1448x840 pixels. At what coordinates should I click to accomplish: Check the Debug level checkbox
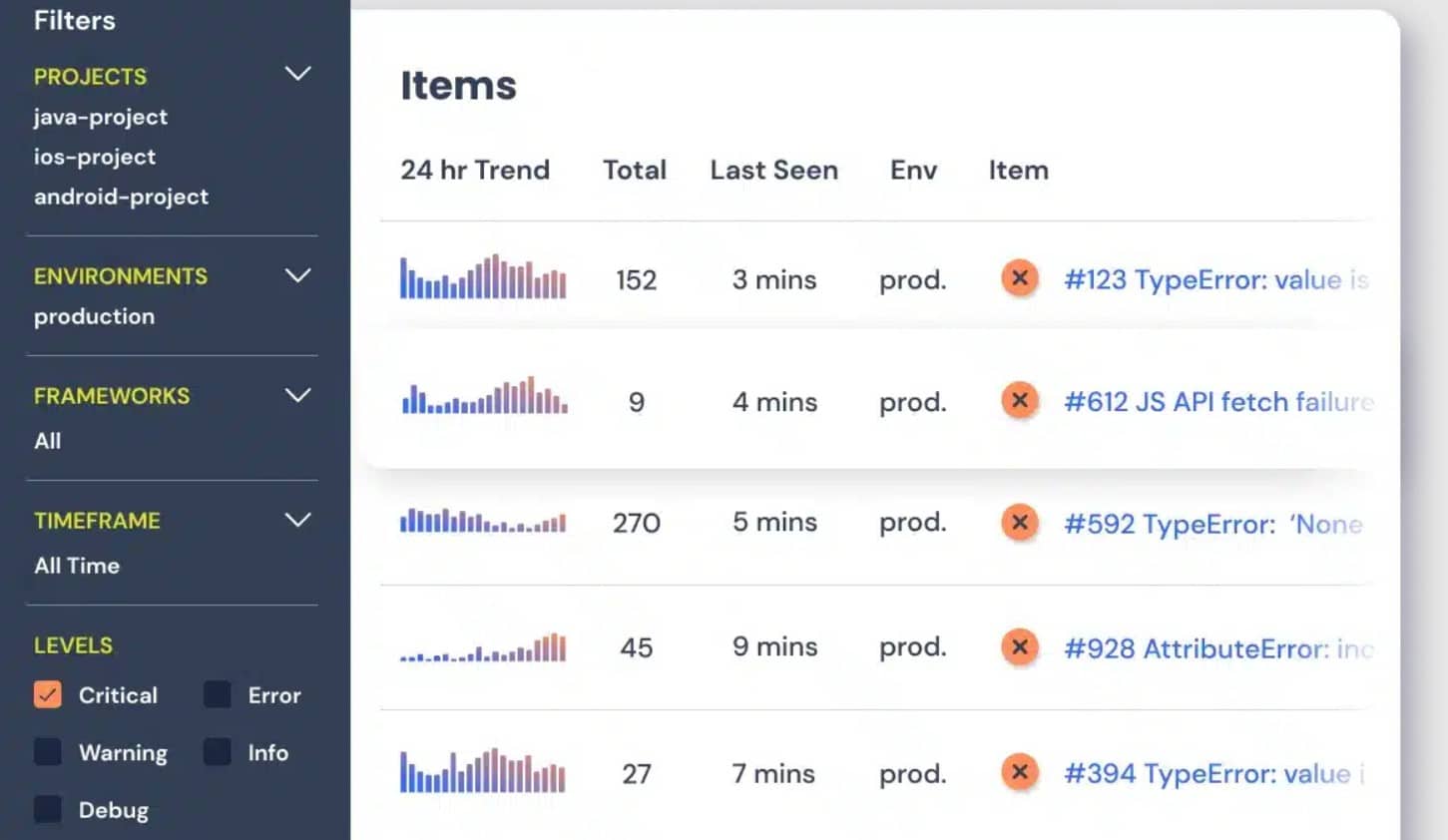pyautogui.click(x=47, y=810)
